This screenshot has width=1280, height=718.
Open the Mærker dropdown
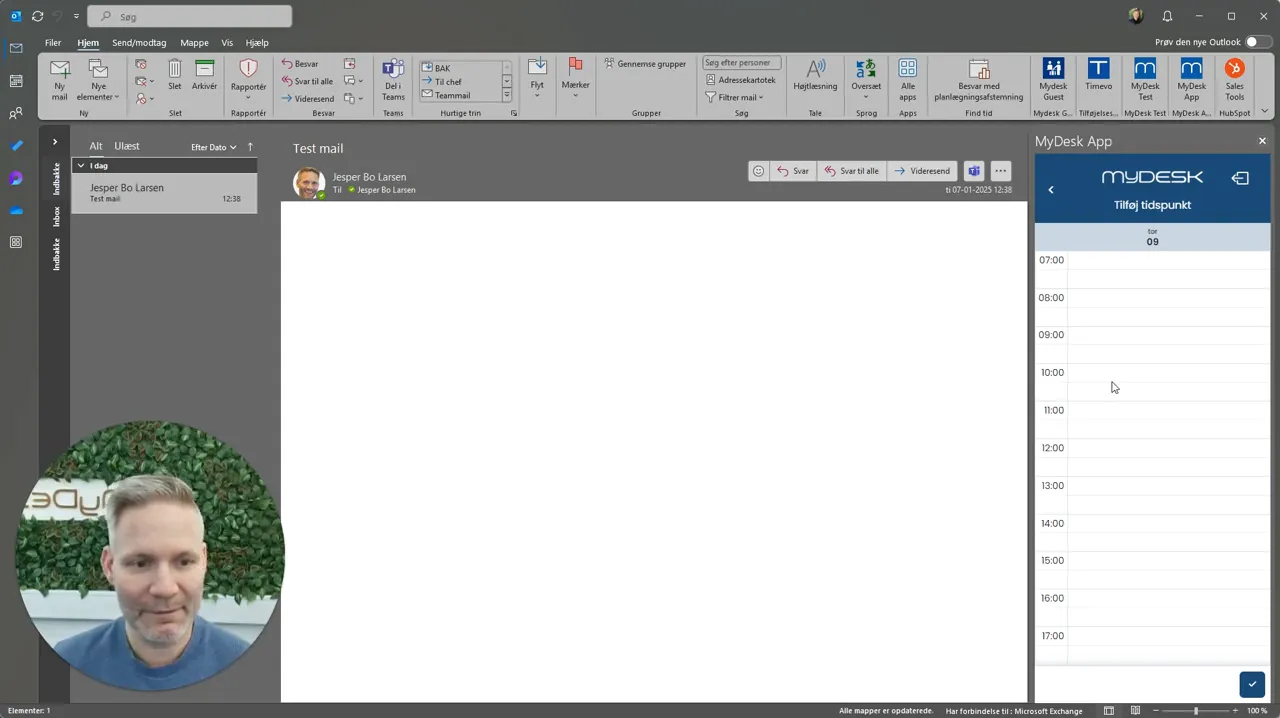click(x=575, y=80)
